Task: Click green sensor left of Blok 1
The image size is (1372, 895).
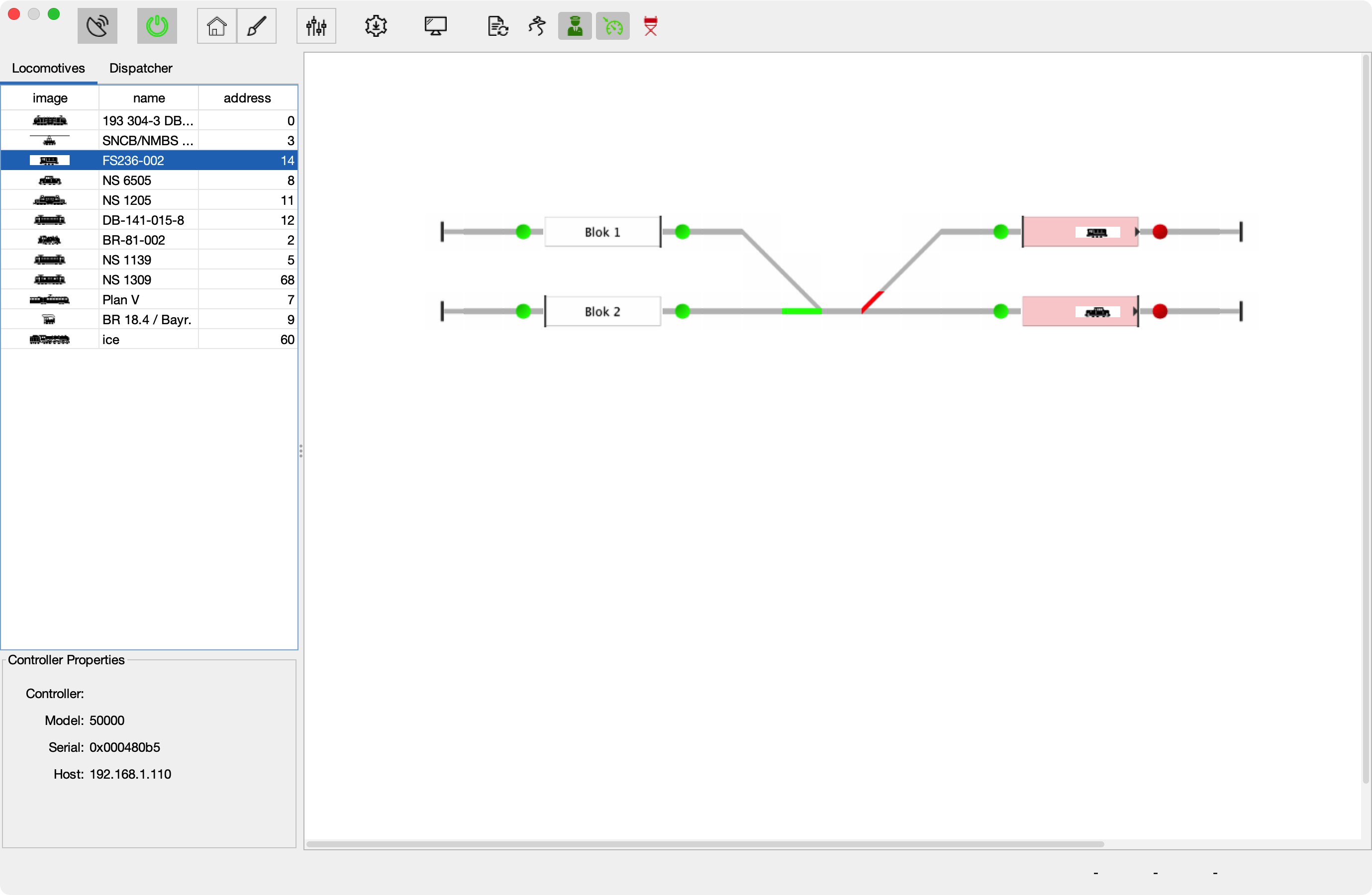Action: click(x=523, y=232)
